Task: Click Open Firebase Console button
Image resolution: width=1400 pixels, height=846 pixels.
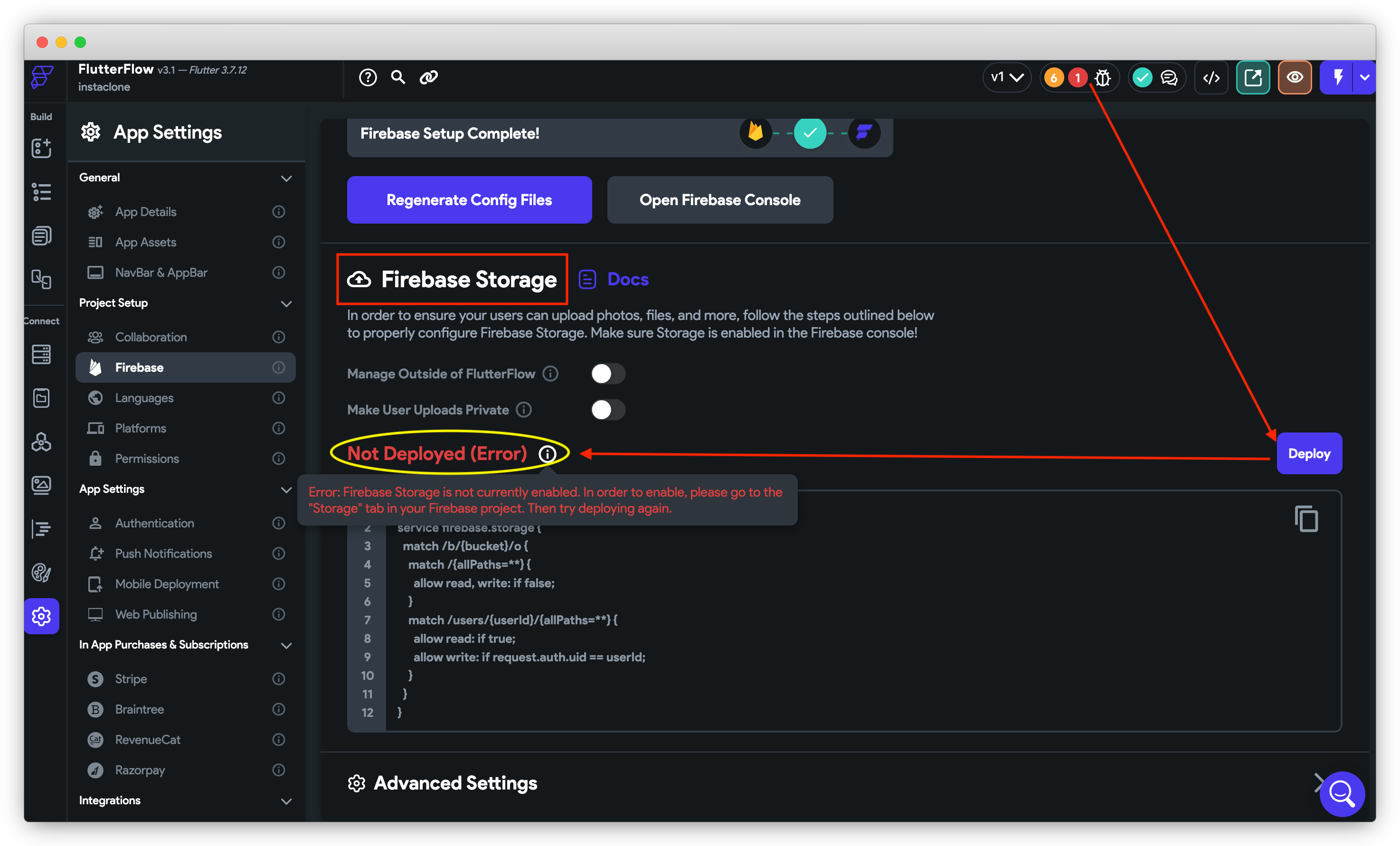Action: coord(720,200)
